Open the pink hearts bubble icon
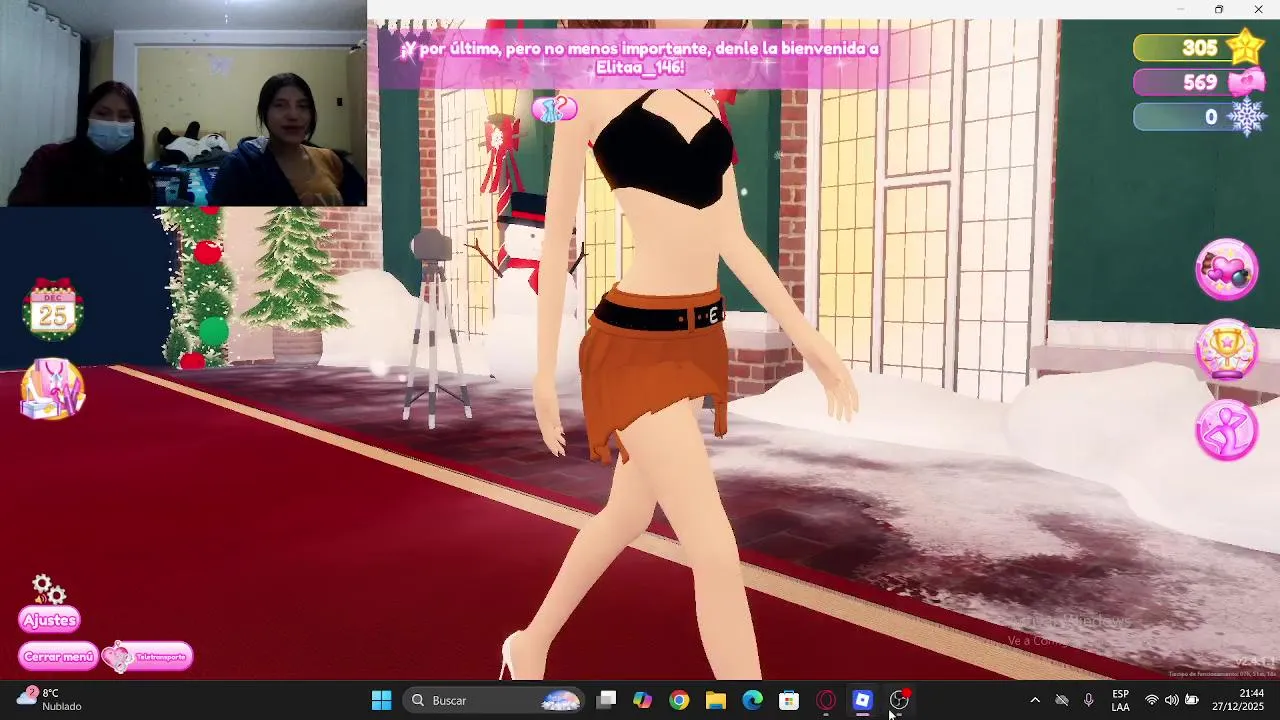The height and width of the screenshot is (720, 1280). click(1226, 270)
